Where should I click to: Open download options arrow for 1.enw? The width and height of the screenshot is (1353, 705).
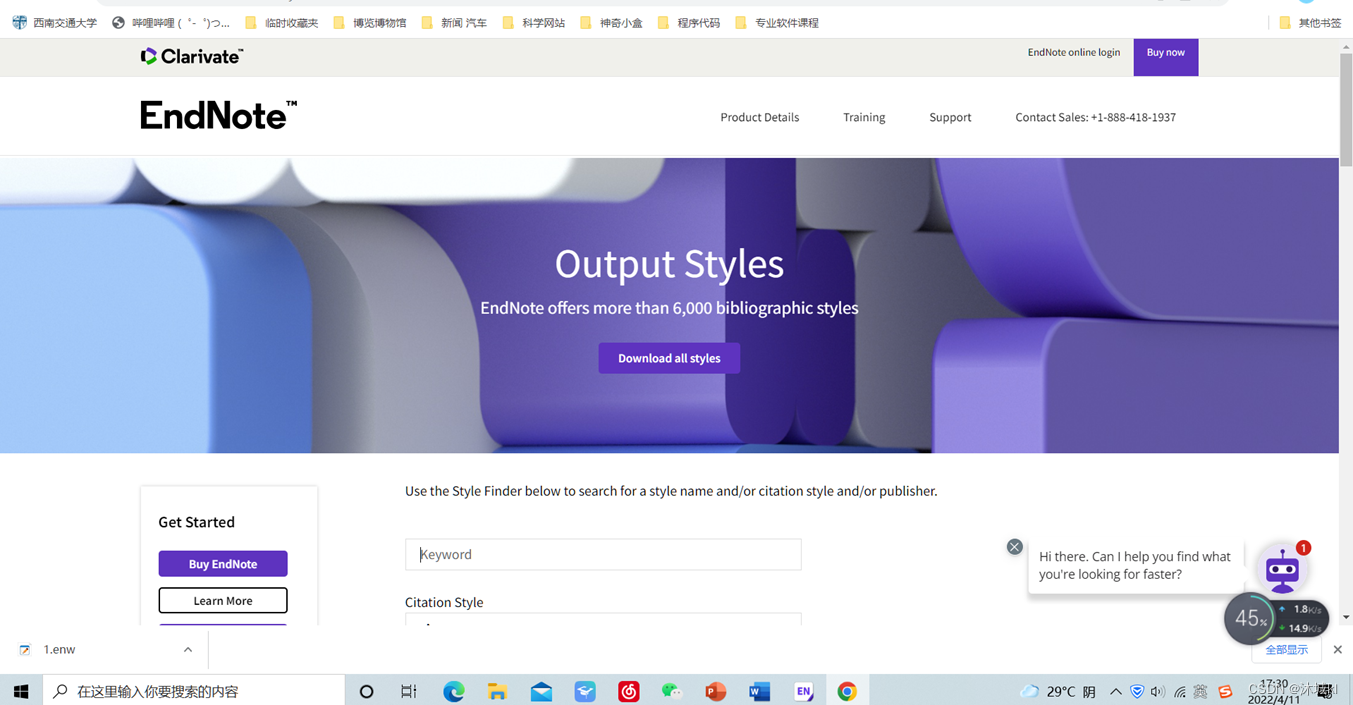click(188, 650)
